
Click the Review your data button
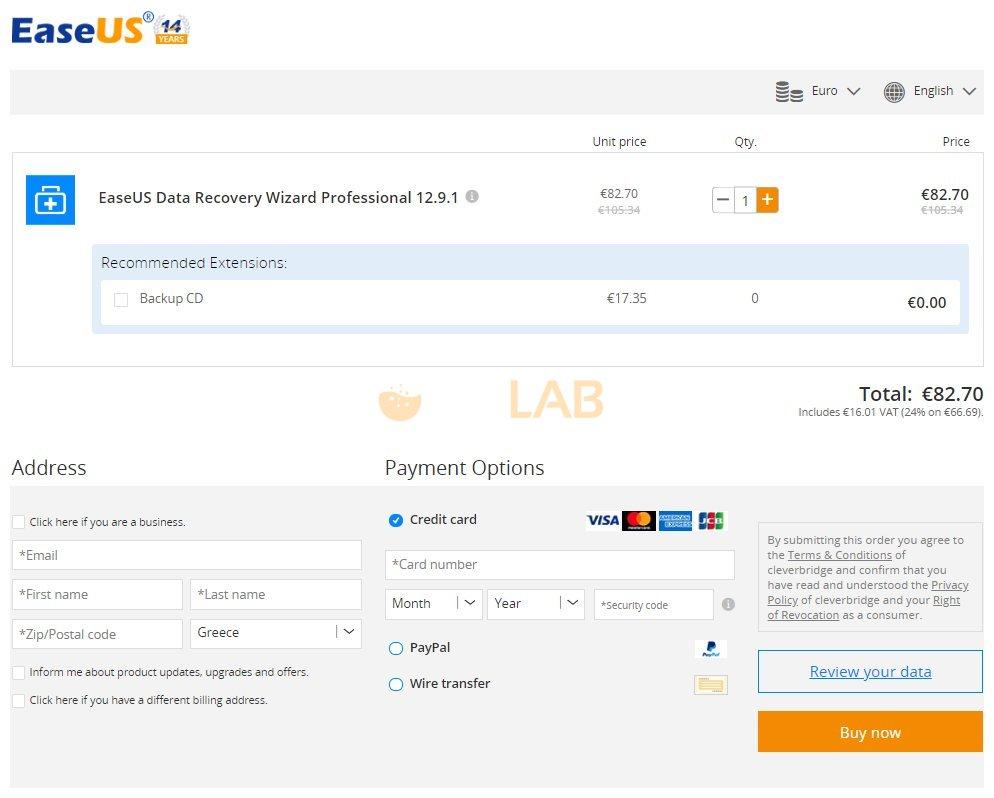(870, 671)
